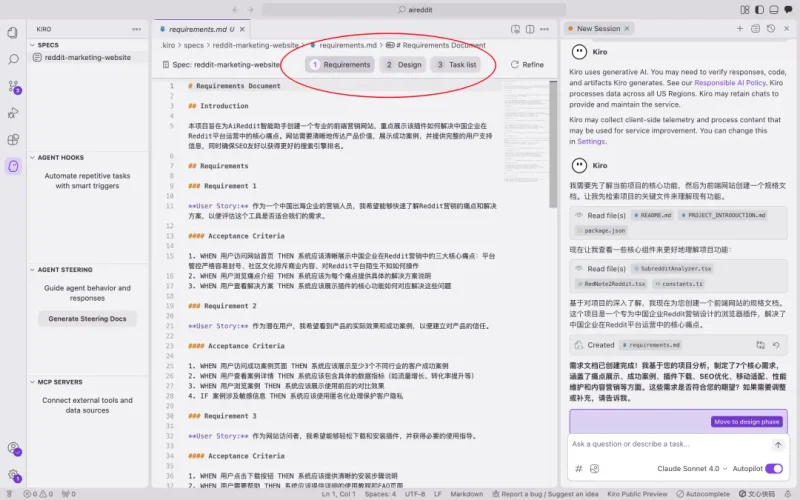Viewport: 800px width, 500px height.
Task: Open the customize layout icon
Action: 745,9
